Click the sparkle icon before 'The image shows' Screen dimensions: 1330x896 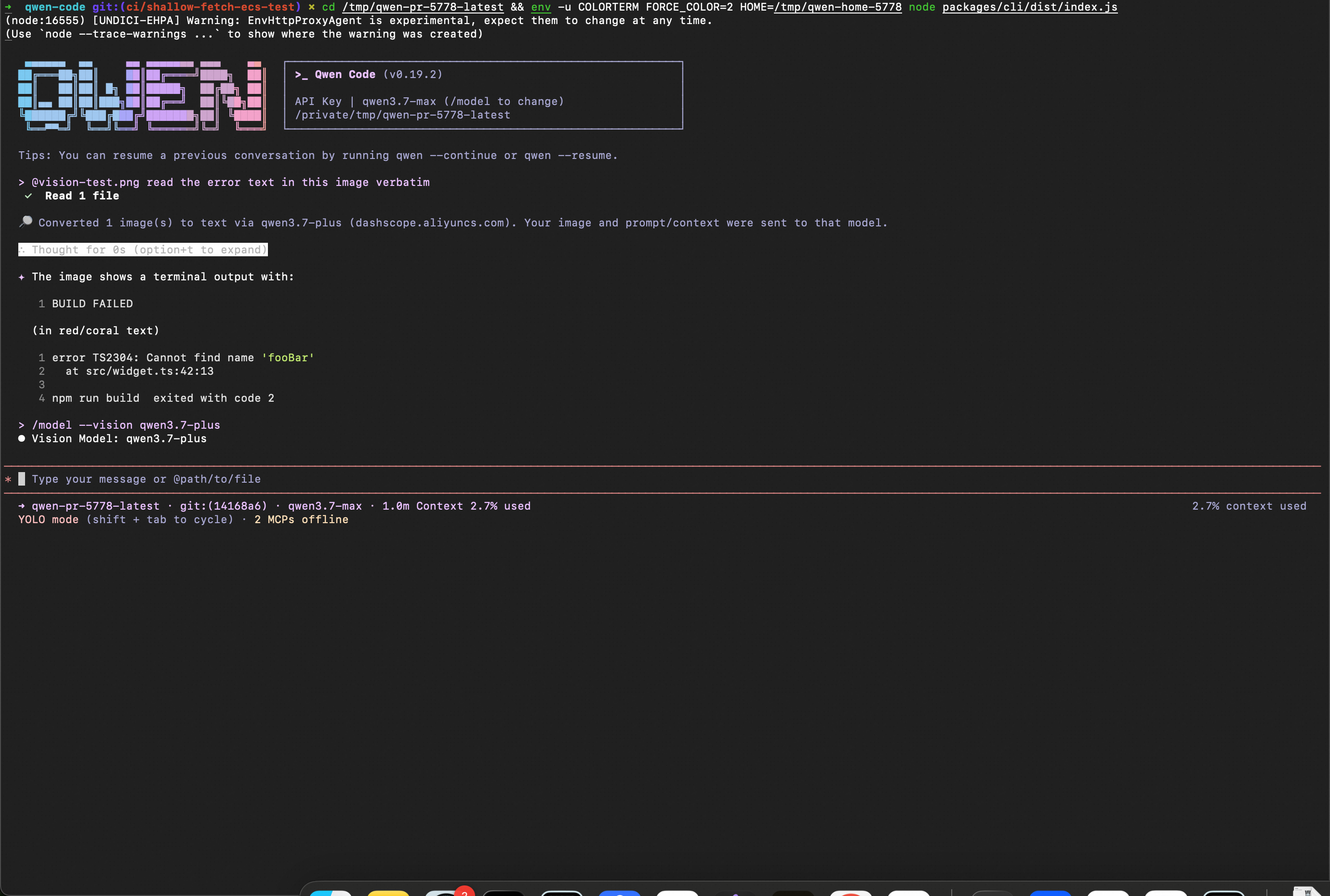(22, 277)
